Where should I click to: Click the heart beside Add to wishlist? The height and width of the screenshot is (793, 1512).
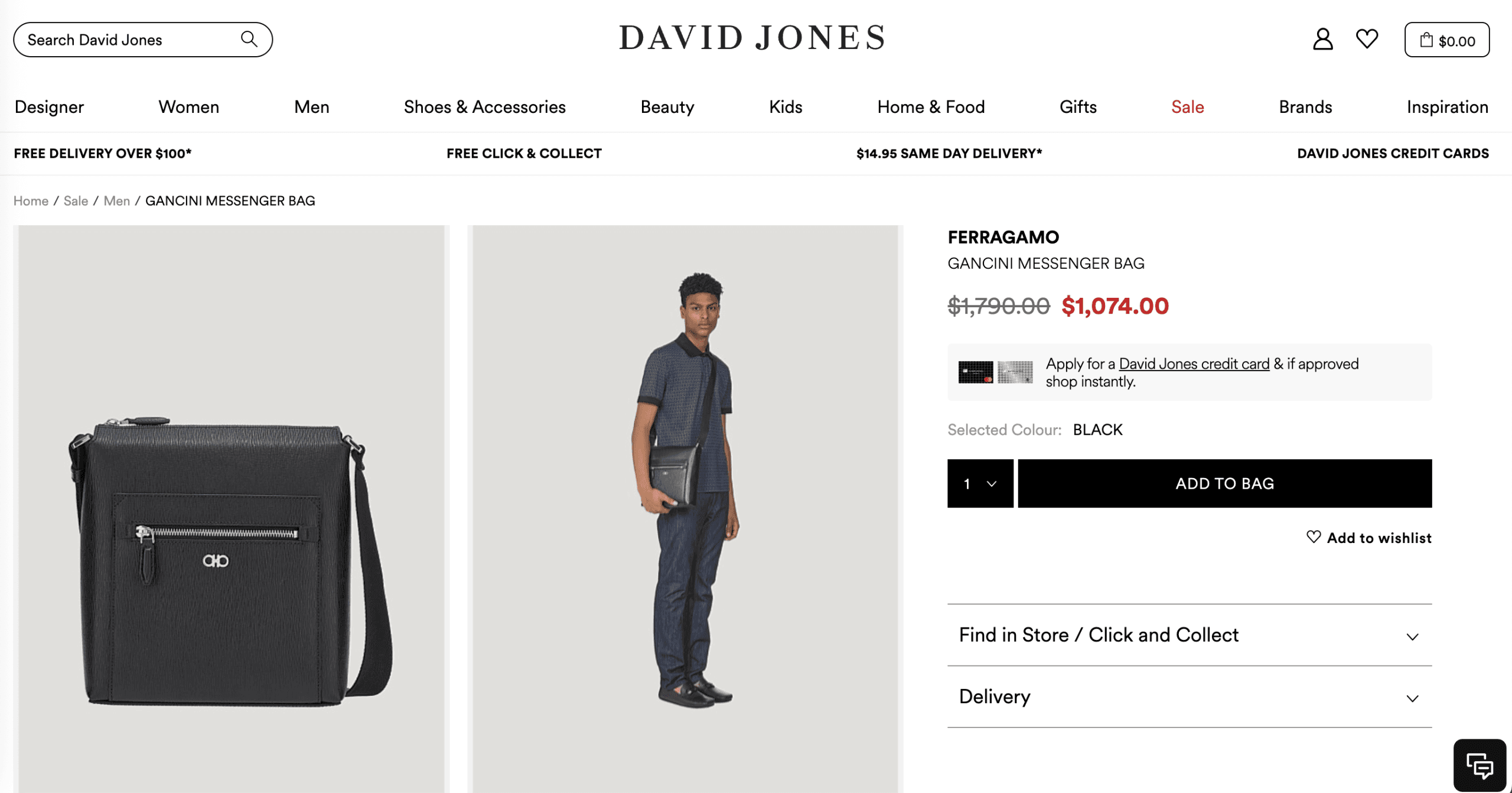pyautogui.click(x=1314, y=537)
